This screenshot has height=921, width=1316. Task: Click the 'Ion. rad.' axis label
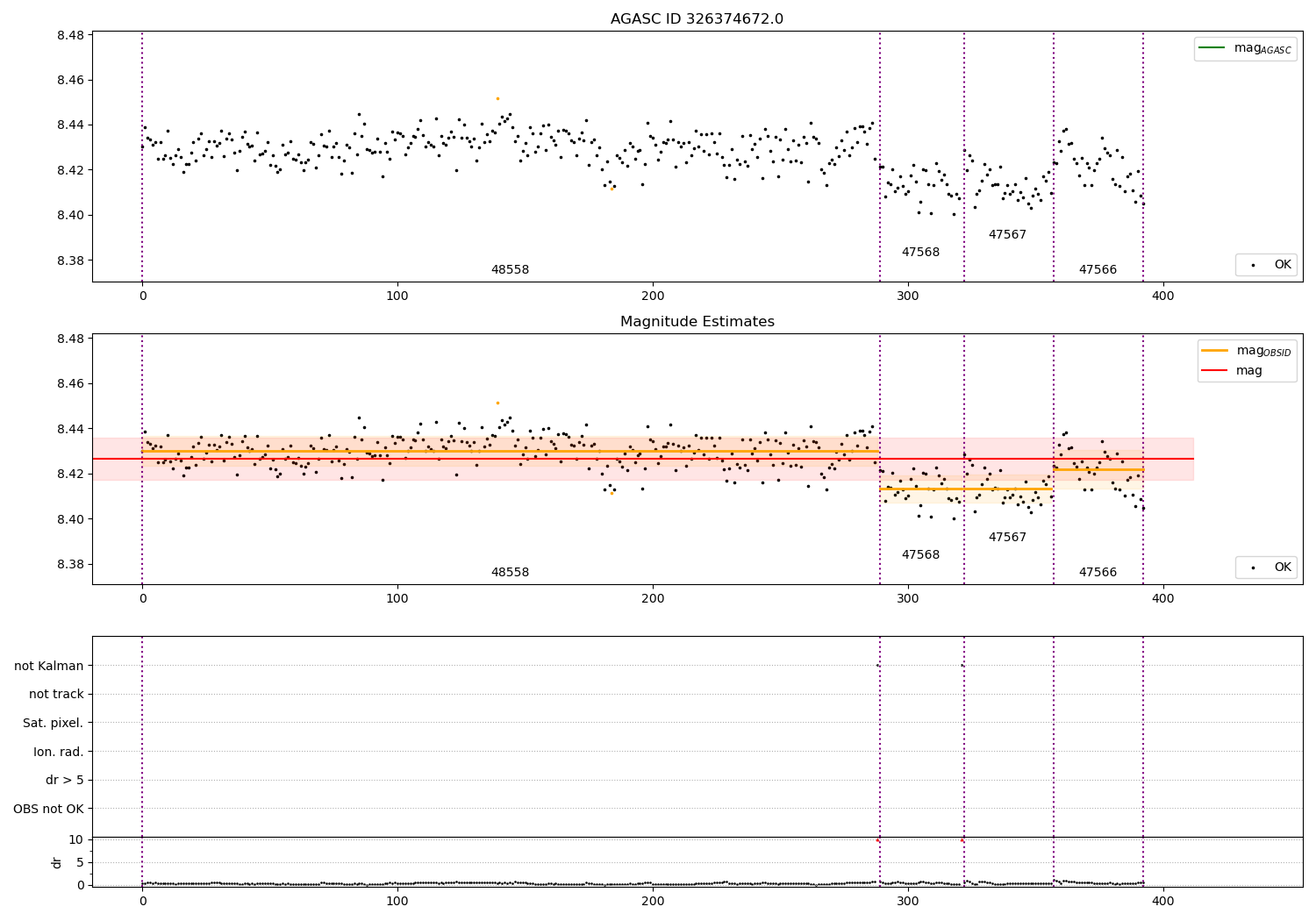(x=59, y=752)
